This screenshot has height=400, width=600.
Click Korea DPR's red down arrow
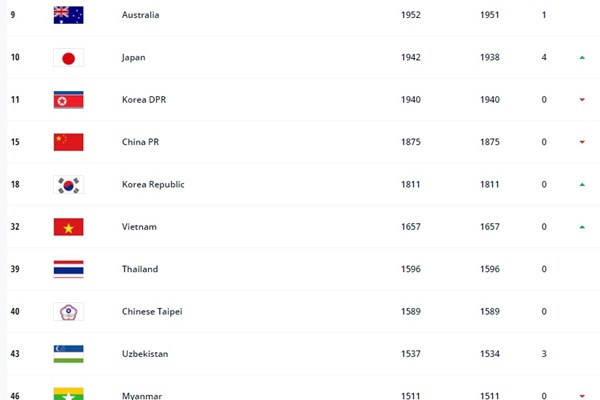pos(582,100)
